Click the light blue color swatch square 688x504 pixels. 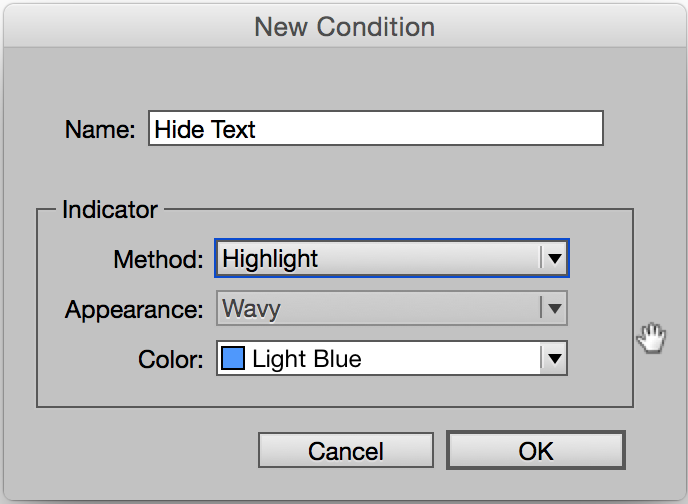pyautogui.click(x=233, y=358)
